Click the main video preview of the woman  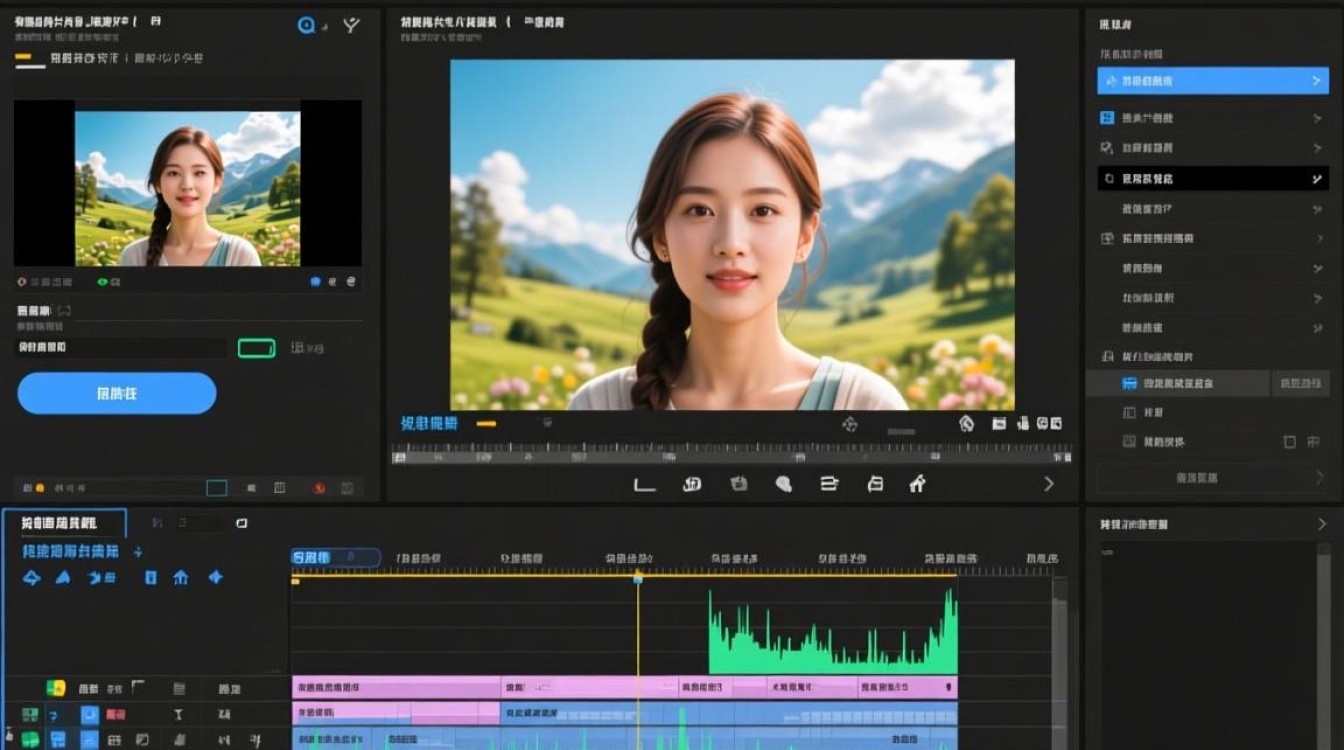click(x=732, y=235)
